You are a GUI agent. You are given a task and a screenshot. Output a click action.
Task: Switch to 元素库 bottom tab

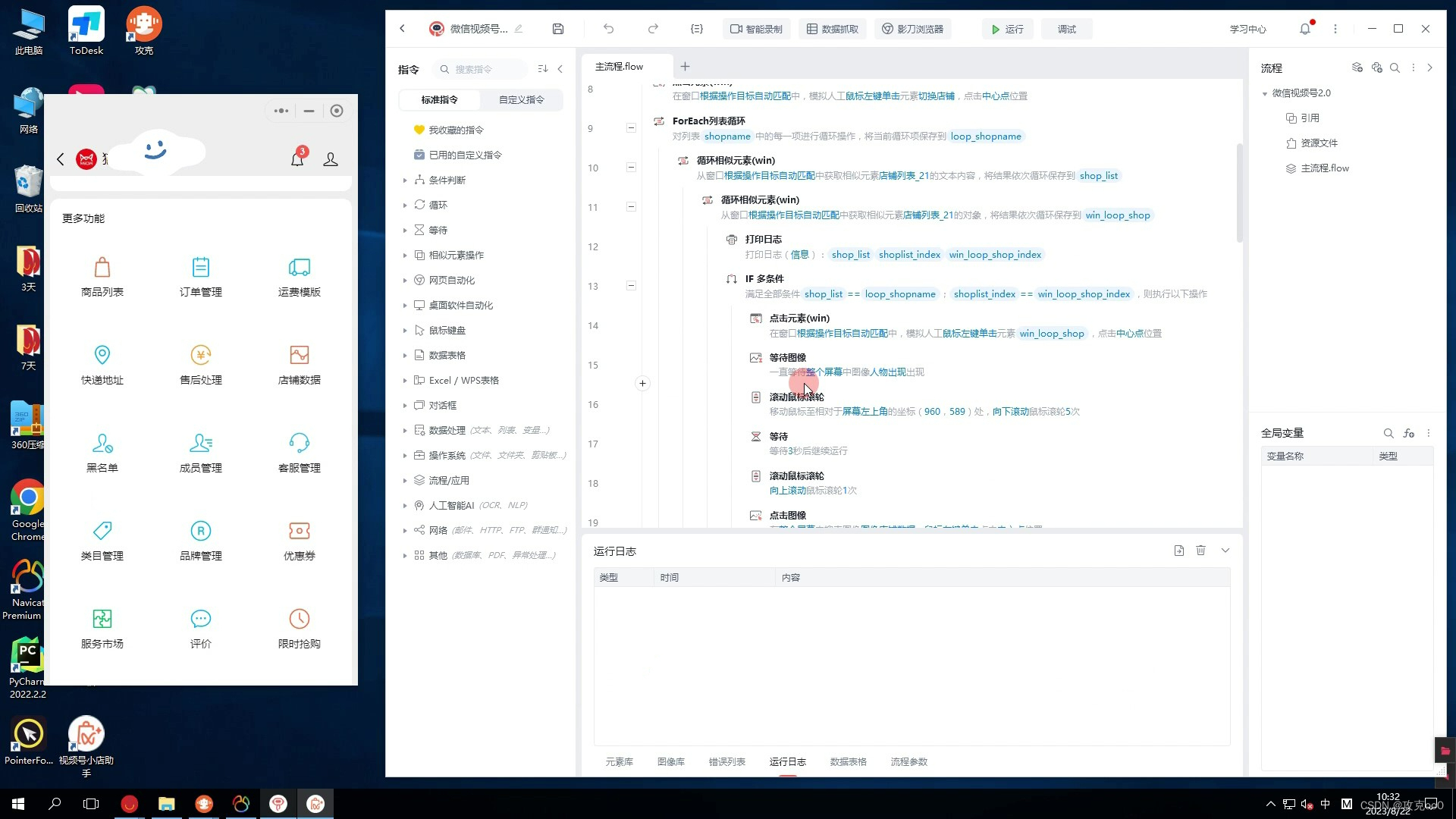click(619, 761)
